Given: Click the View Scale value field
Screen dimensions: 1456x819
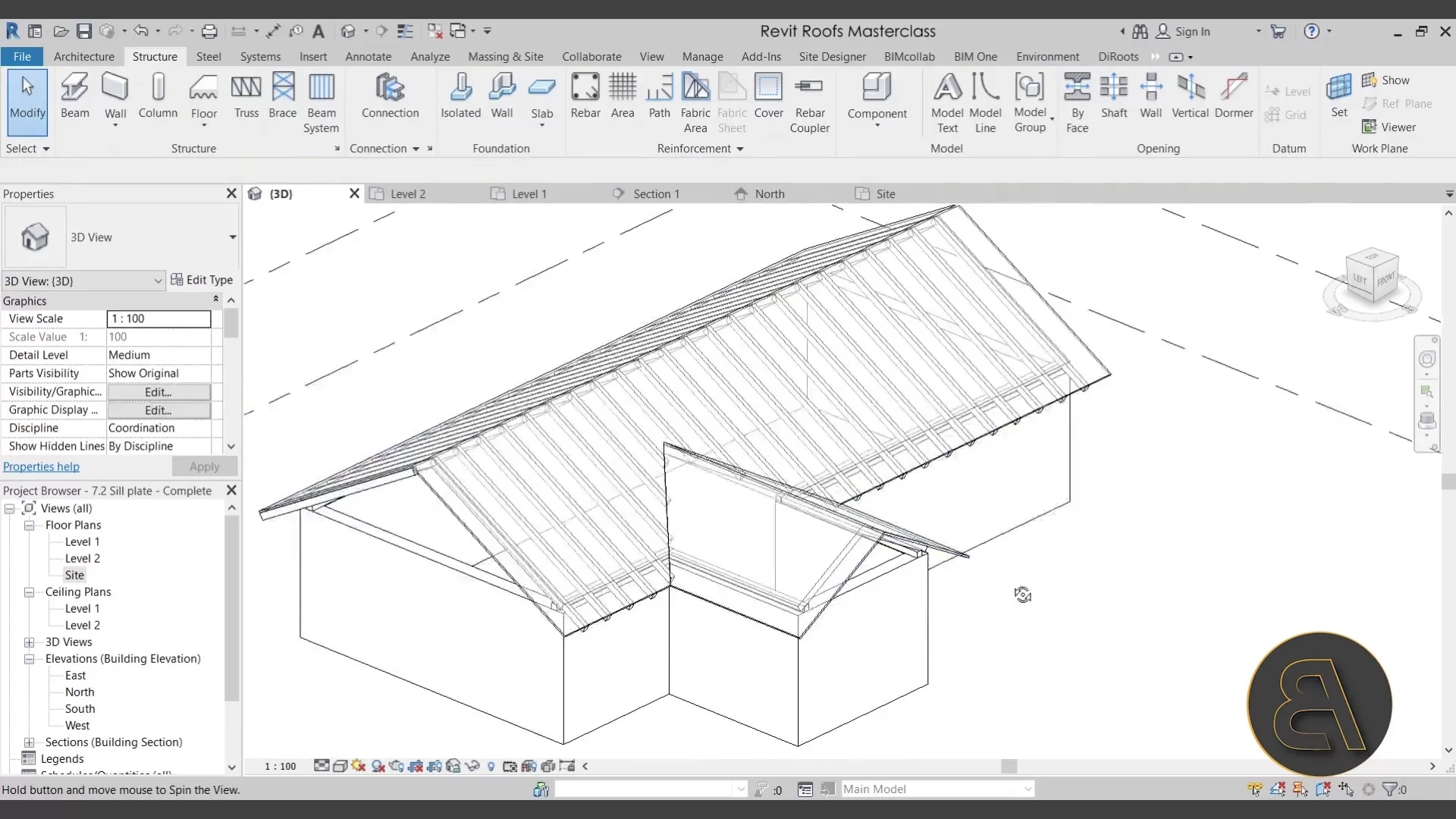Looking at the screenshot, I should [158, 318].
